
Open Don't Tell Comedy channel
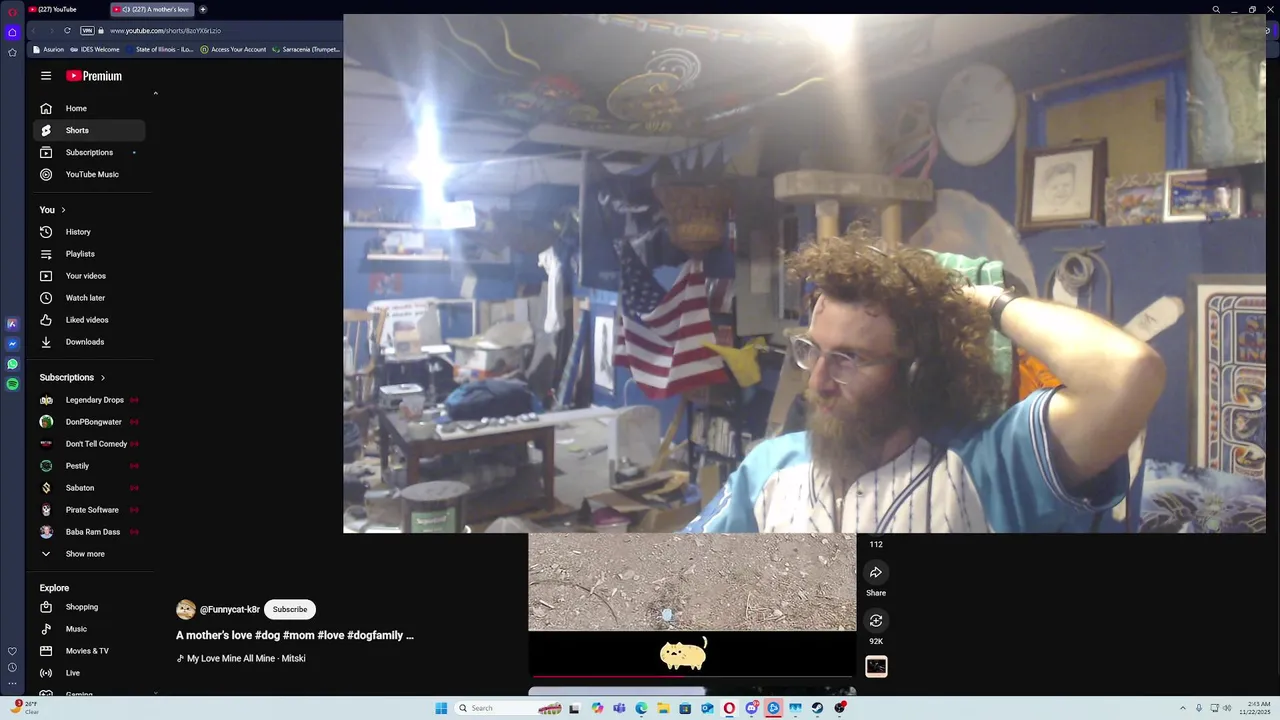click(x=89, y=444)
